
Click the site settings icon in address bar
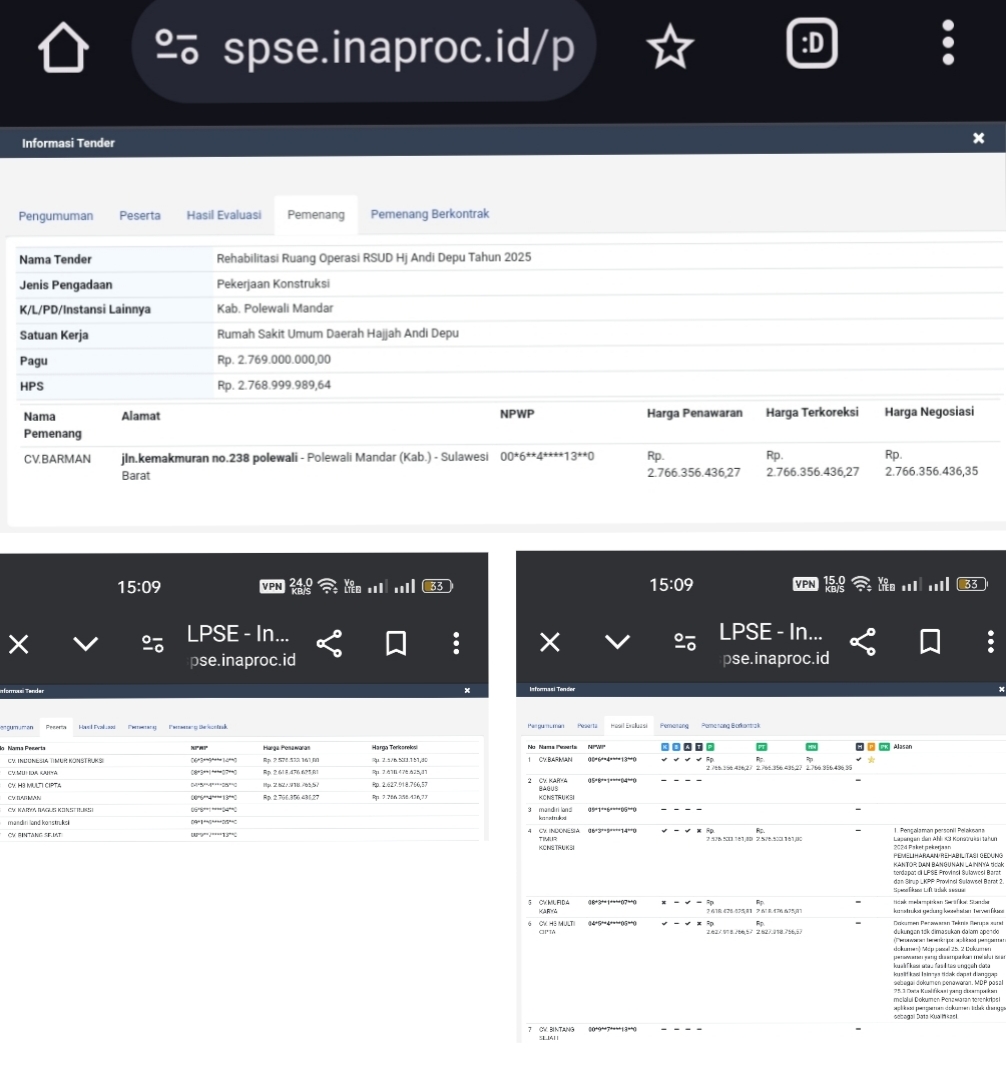tap(179, 49)
